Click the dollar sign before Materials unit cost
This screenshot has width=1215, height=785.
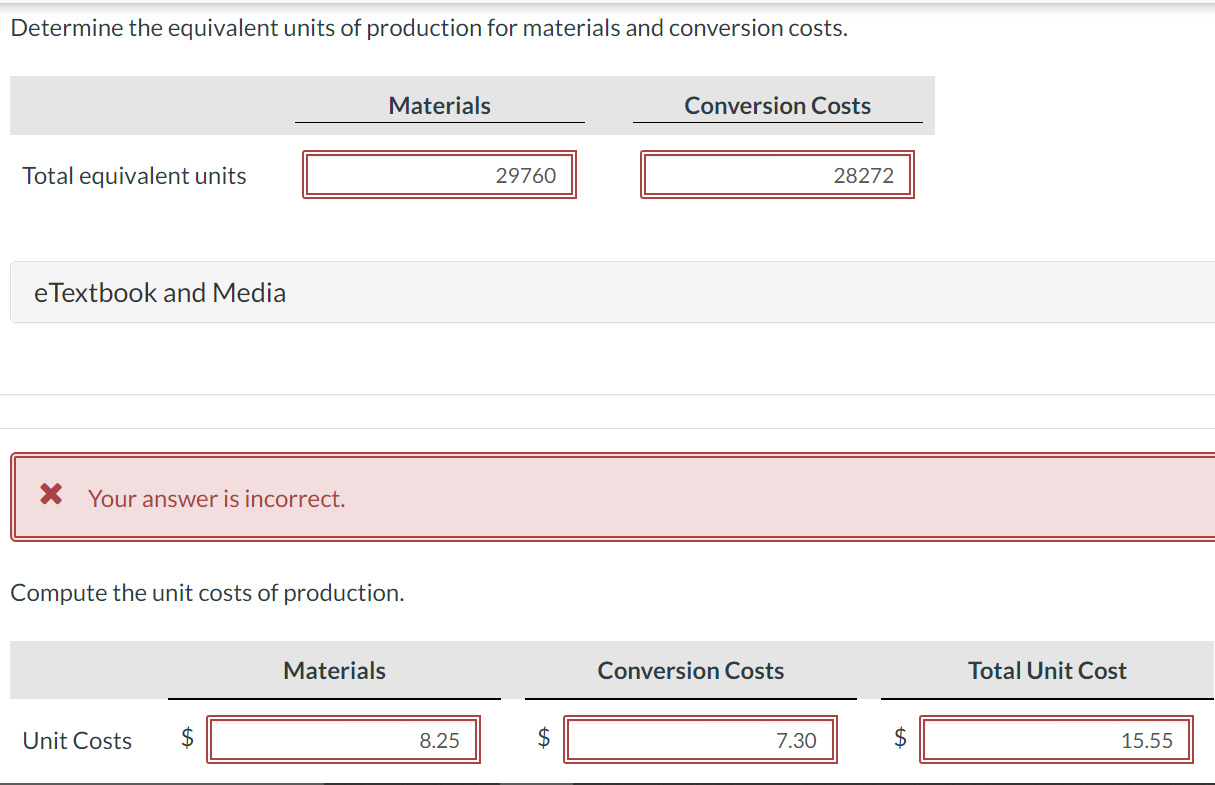click(187, 739)
